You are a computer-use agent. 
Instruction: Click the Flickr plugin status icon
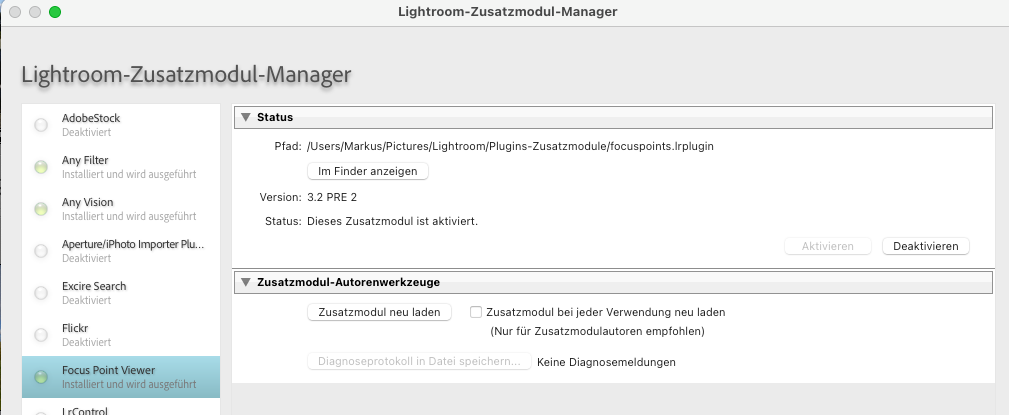(x=41, y=335)
